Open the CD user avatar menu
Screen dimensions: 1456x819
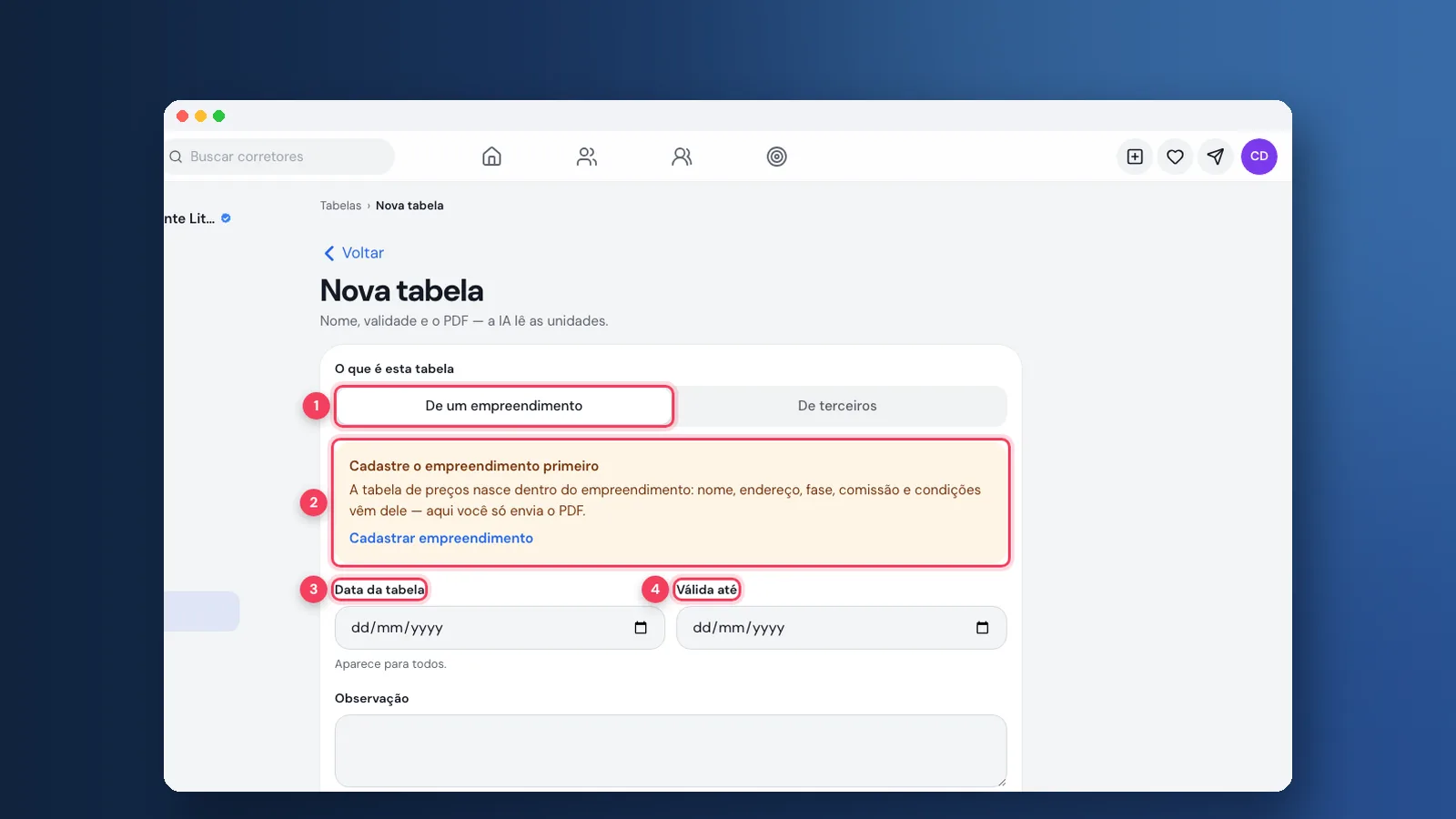[x=1259, y=157]
